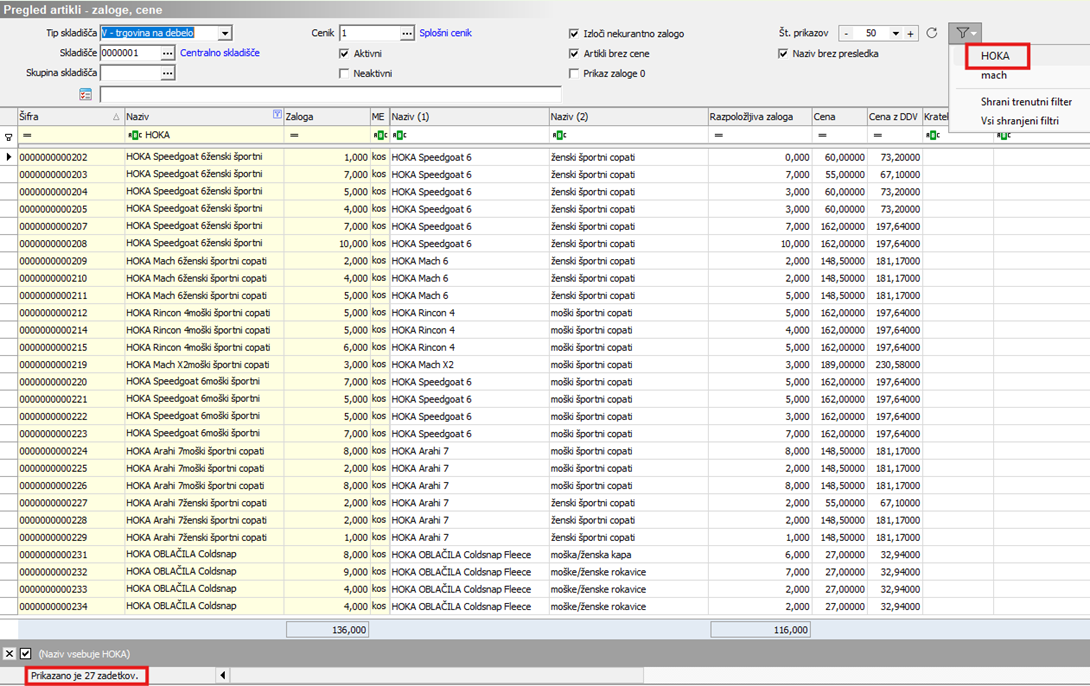1090x686 pixels.
Task: Click Cena z DDV cell 230,58000
Action: tap(897, 364)
